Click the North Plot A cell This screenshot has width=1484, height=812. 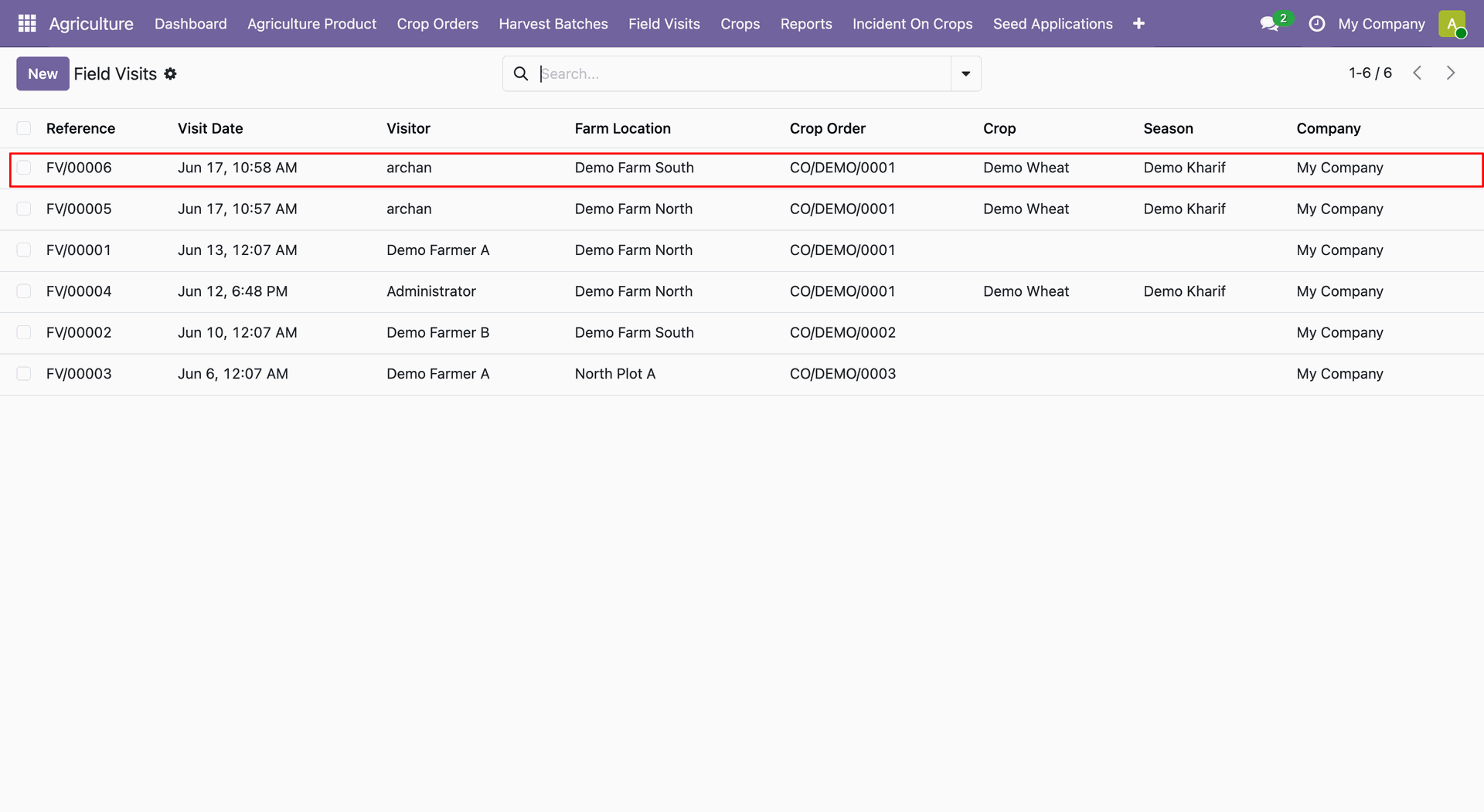[615, 374]
